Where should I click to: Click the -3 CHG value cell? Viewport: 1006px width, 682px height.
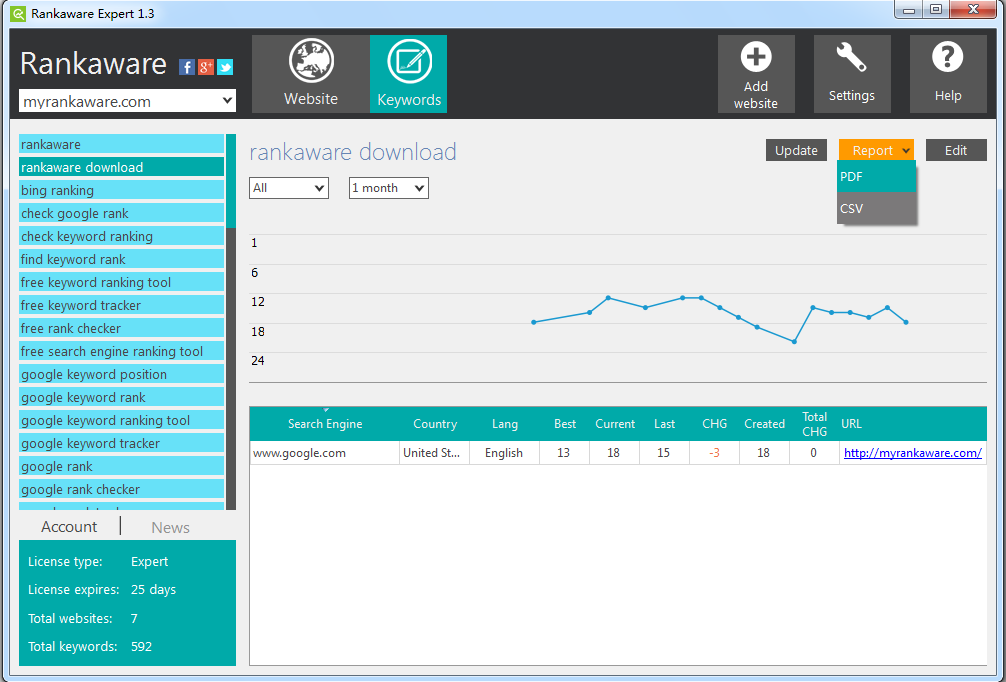[715, 453]
